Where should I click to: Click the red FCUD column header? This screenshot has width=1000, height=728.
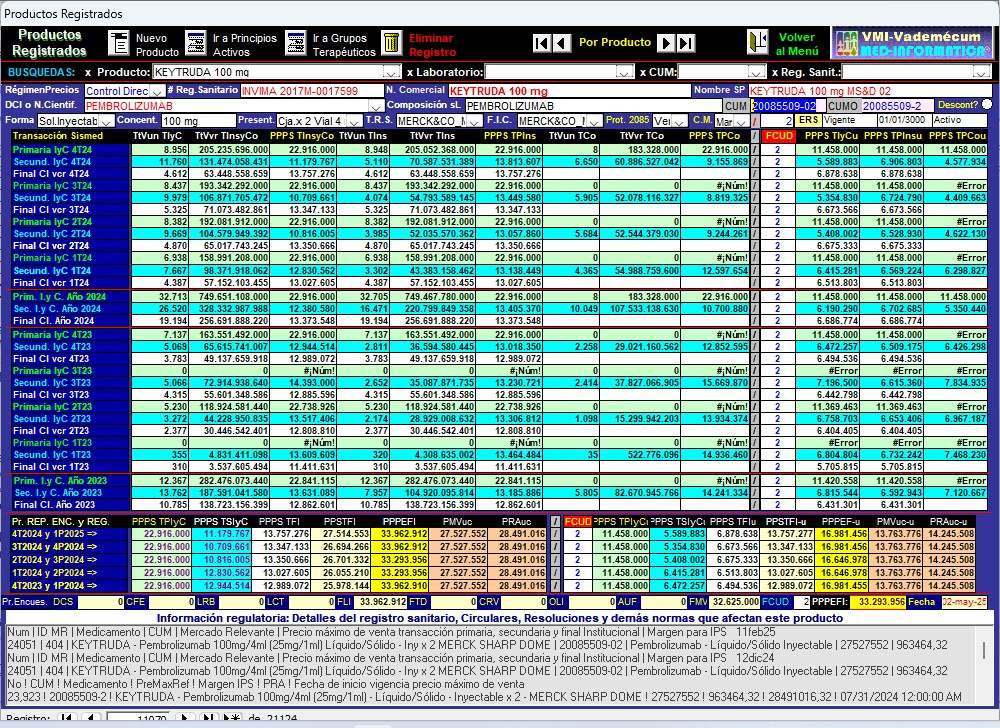[x=779, y=136]
